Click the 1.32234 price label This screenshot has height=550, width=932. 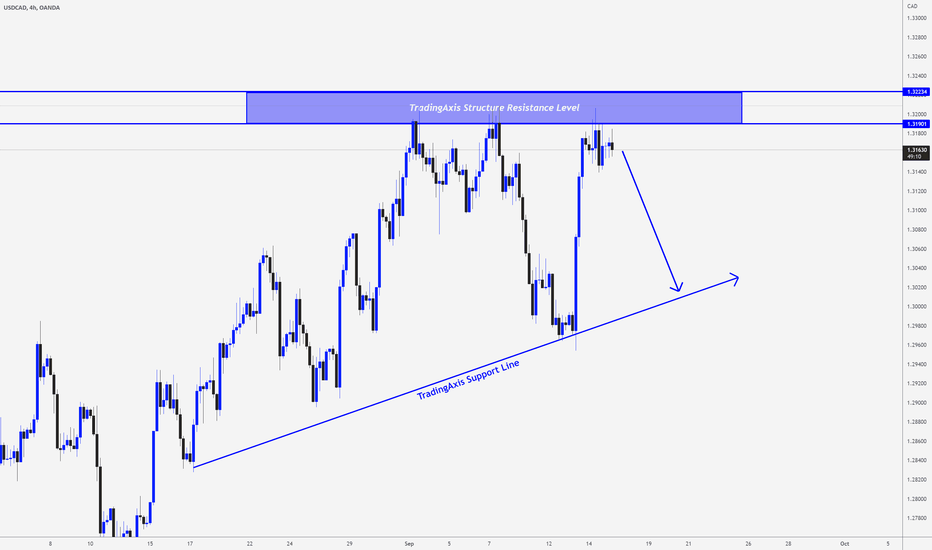916,92
